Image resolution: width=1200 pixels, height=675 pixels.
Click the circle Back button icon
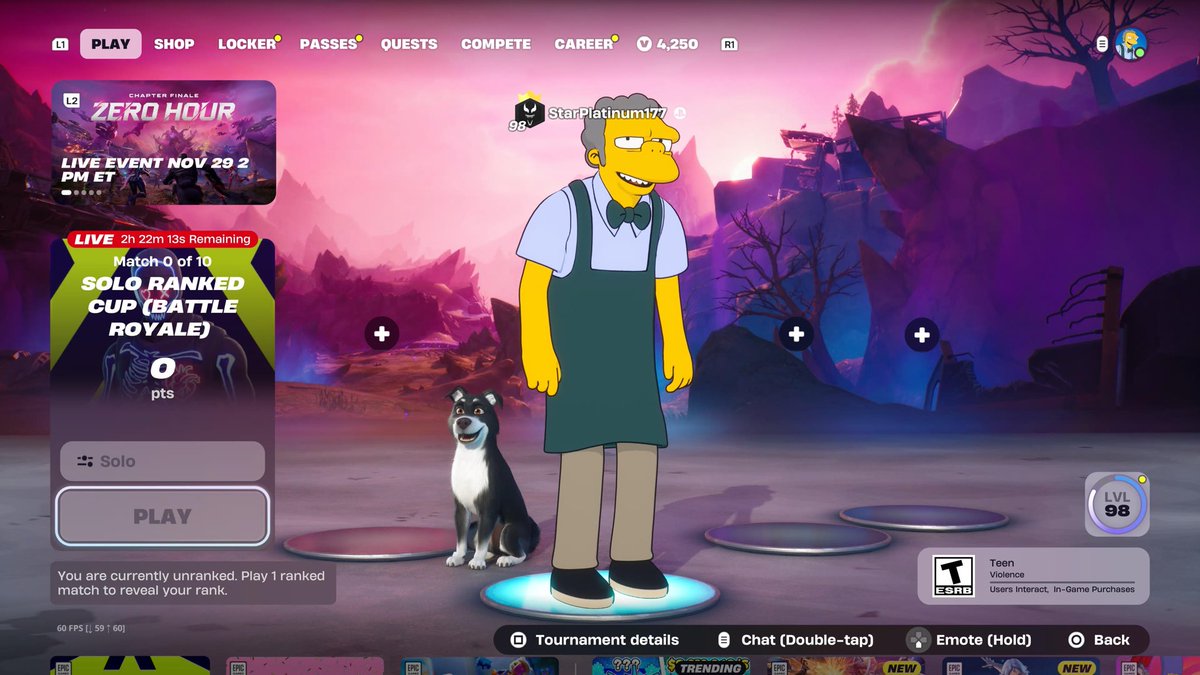pos(1076,640)
